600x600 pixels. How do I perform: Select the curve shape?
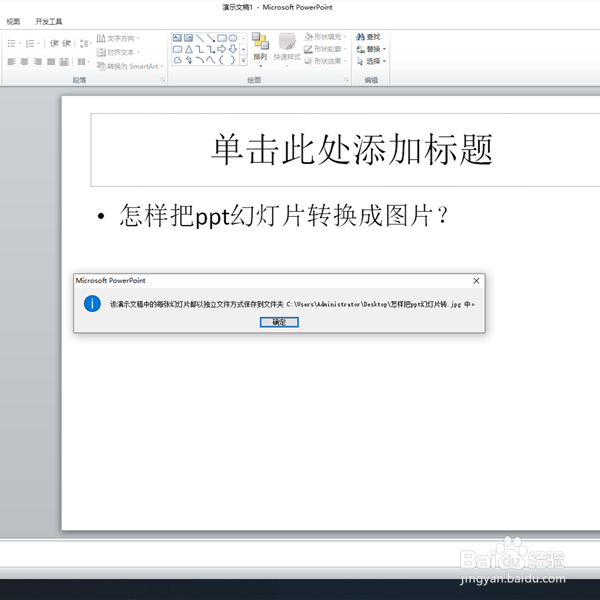pyautogui.click(x=210, y=60)
